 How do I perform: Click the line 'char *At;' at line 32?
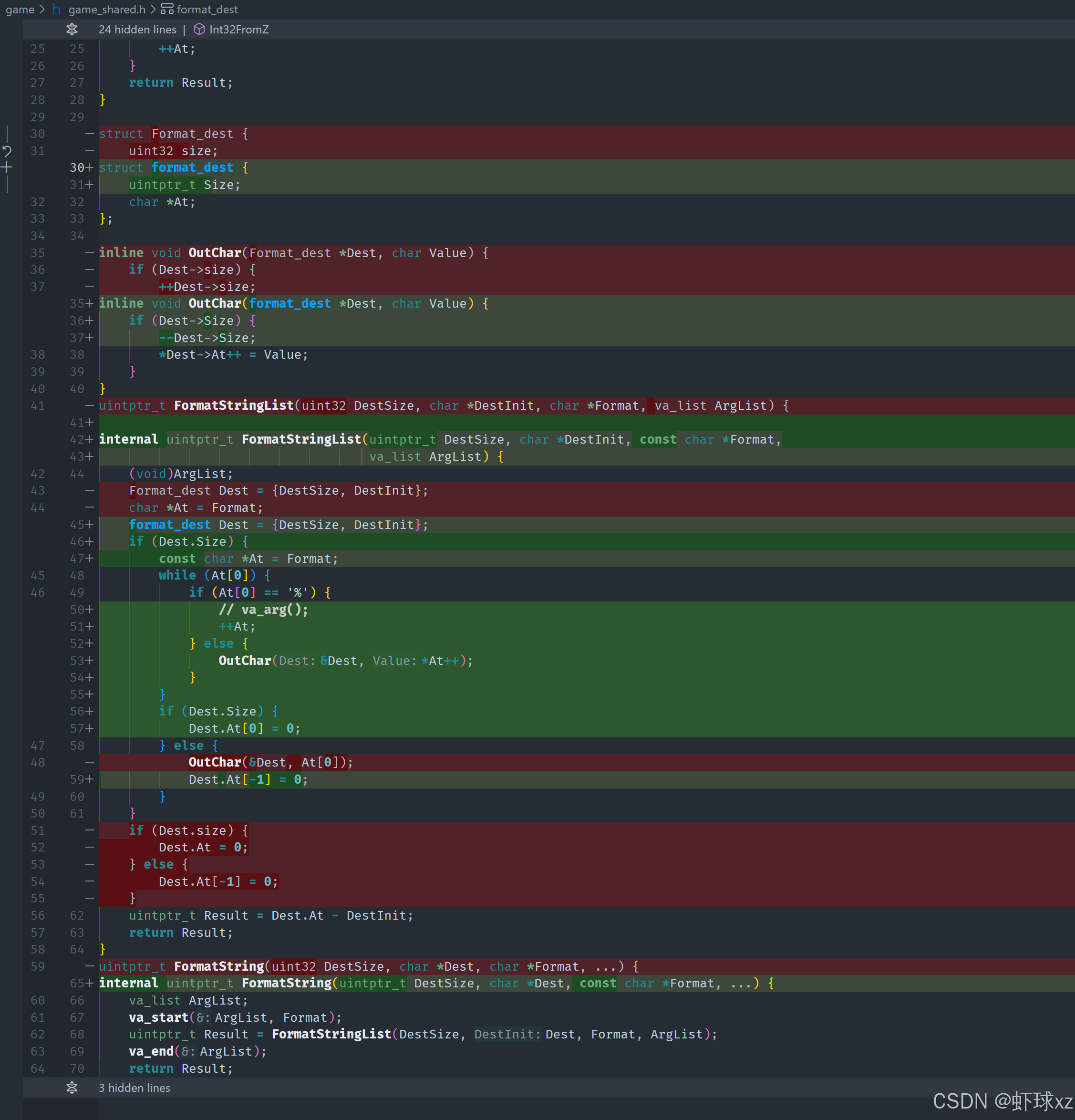162,202
